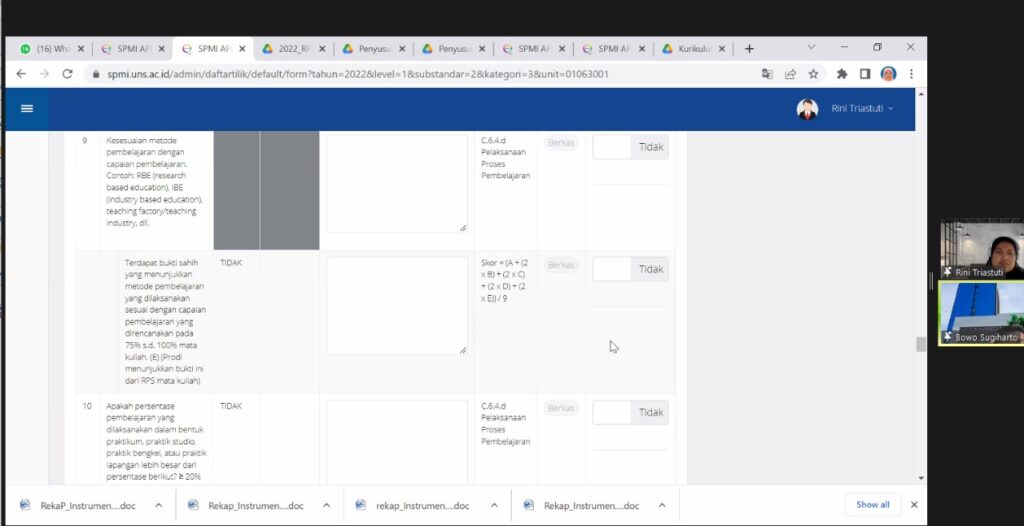Open the browser extensions puzzle icon

coord(841,74)
